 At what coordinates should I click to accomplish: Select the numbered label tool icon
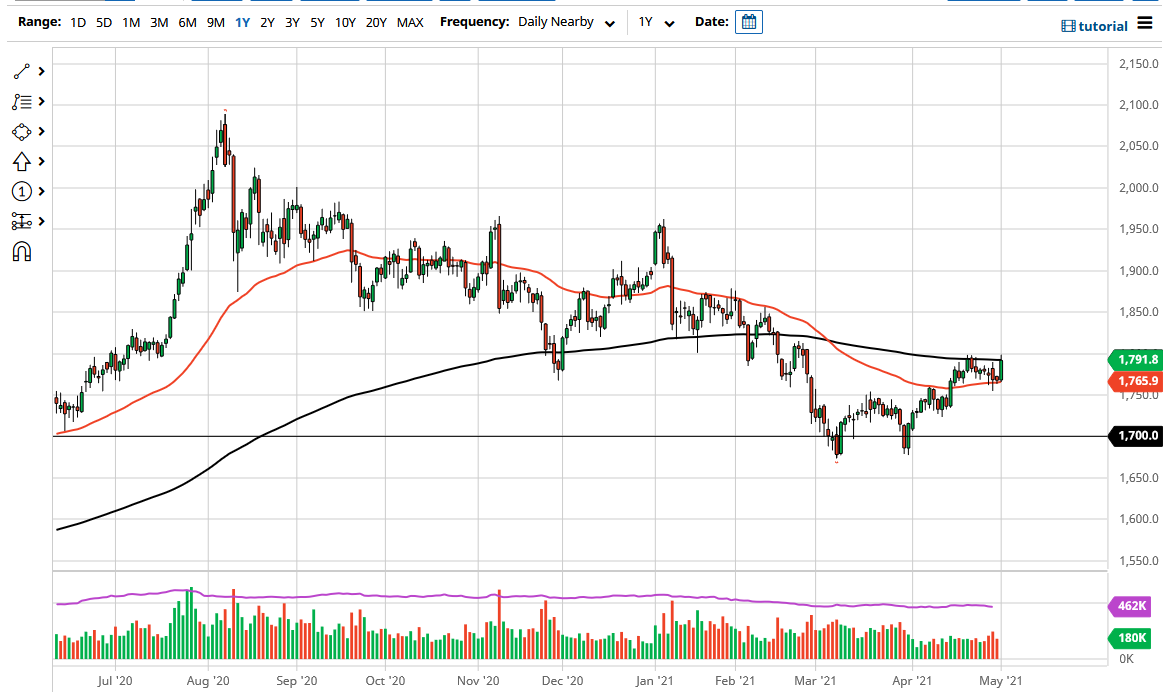[22, 191]
